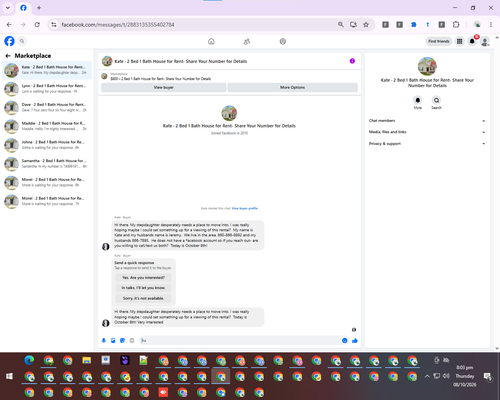Open Maddie's conversation in Marketplace list
Screen dimensions: 500x400
(47, 126)
